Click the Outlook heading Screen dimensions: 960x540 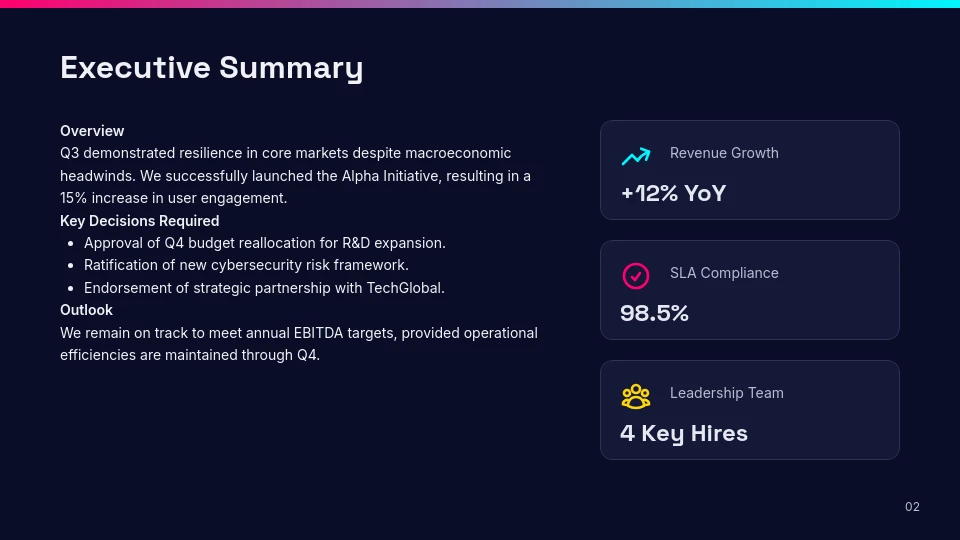[86, 310]
